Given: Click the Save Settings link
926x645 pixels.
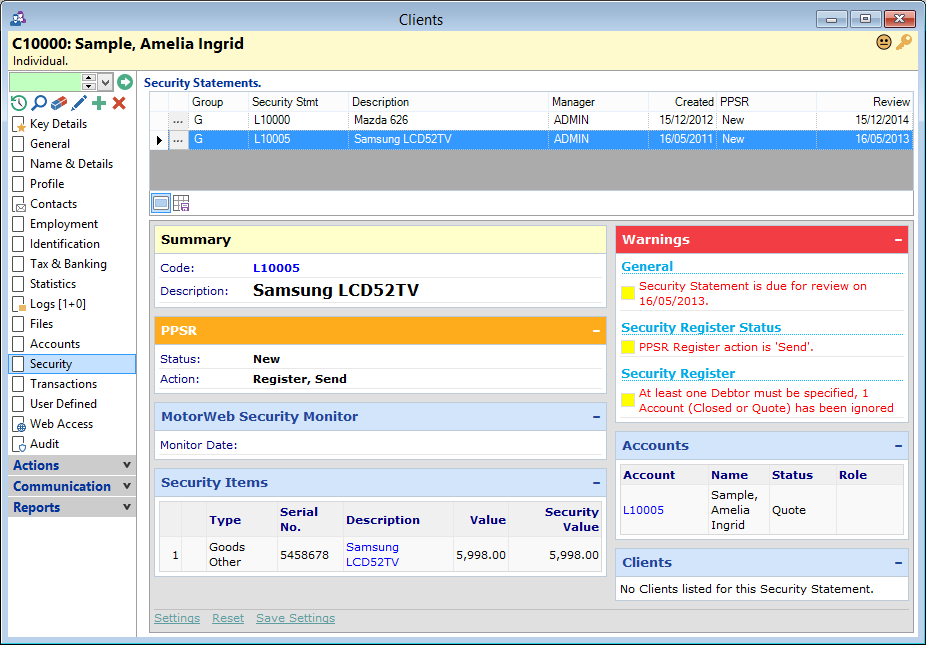Looking at the screenshot, I should coord(295,618).
